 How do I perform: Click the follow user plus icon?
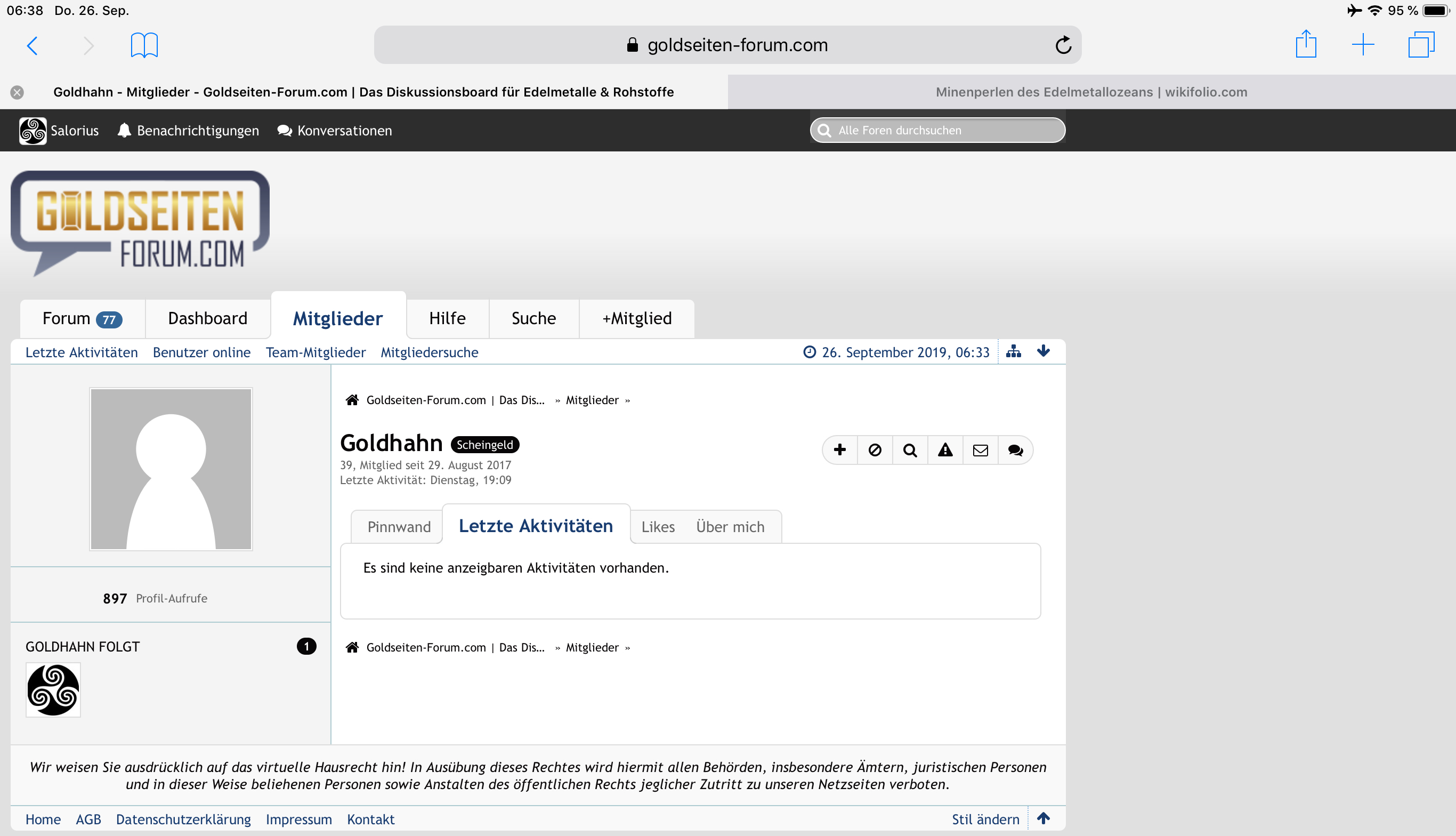point(839,449)
